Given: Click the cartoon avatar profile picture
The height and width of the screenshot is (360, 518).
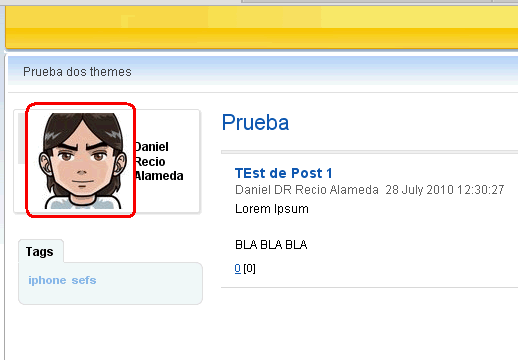Looking at the screenshot, I should (x=82, y=161).
